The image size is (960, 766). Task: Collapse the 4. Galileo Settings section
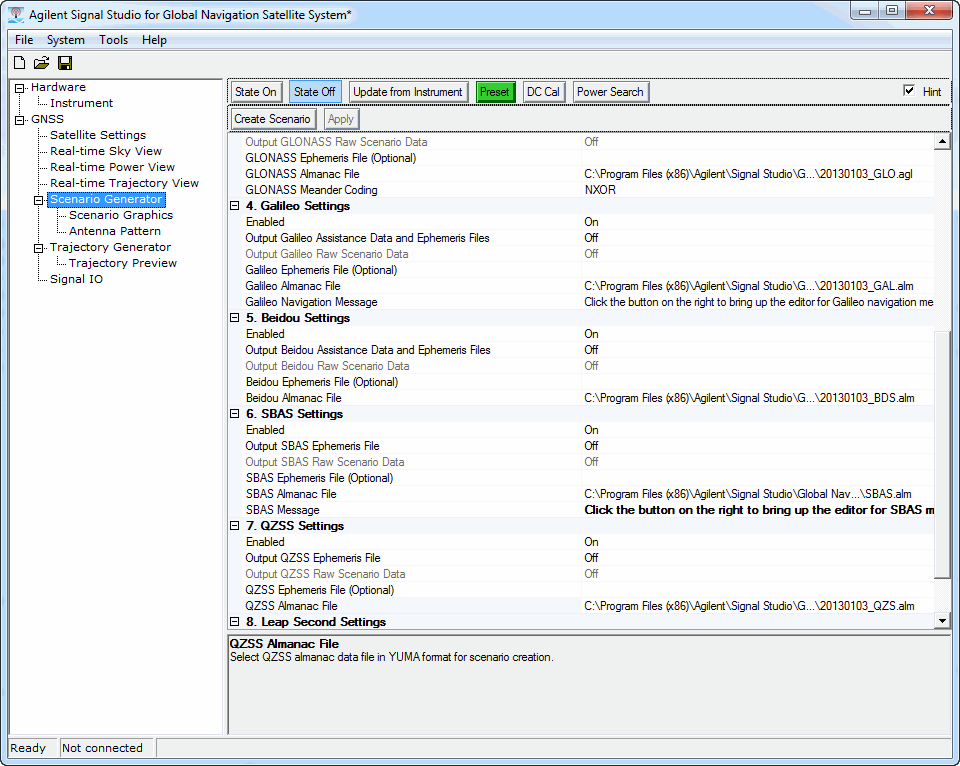tap(234, 206)
